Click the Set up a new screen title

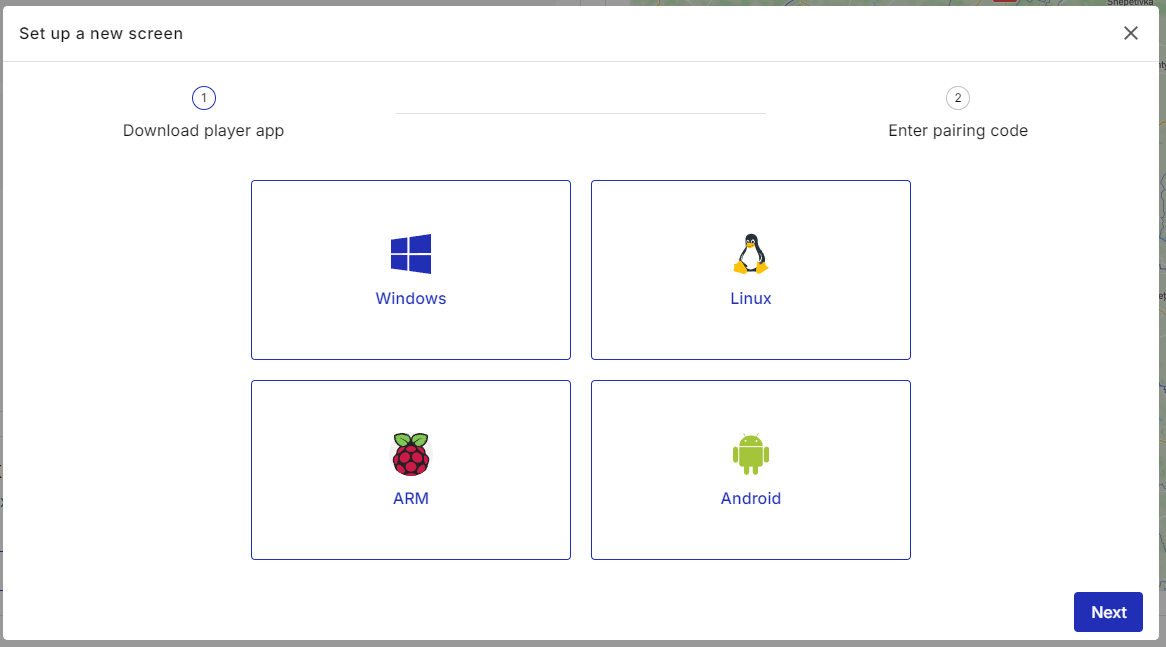click(x=101, y=33)
